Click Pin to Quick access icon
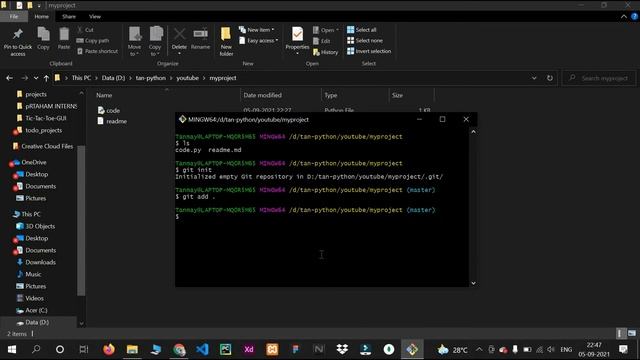The width and height of the screenshot is (640, 360). pos(18,41)
